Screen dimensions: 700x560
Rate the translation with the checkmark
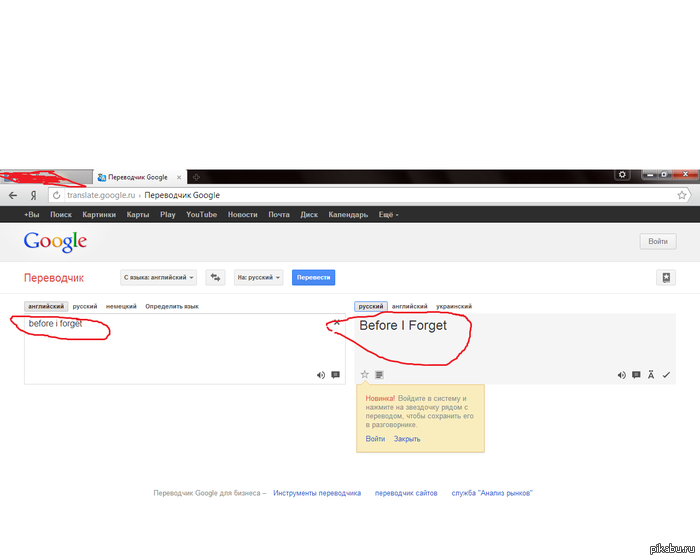[666, 375]
